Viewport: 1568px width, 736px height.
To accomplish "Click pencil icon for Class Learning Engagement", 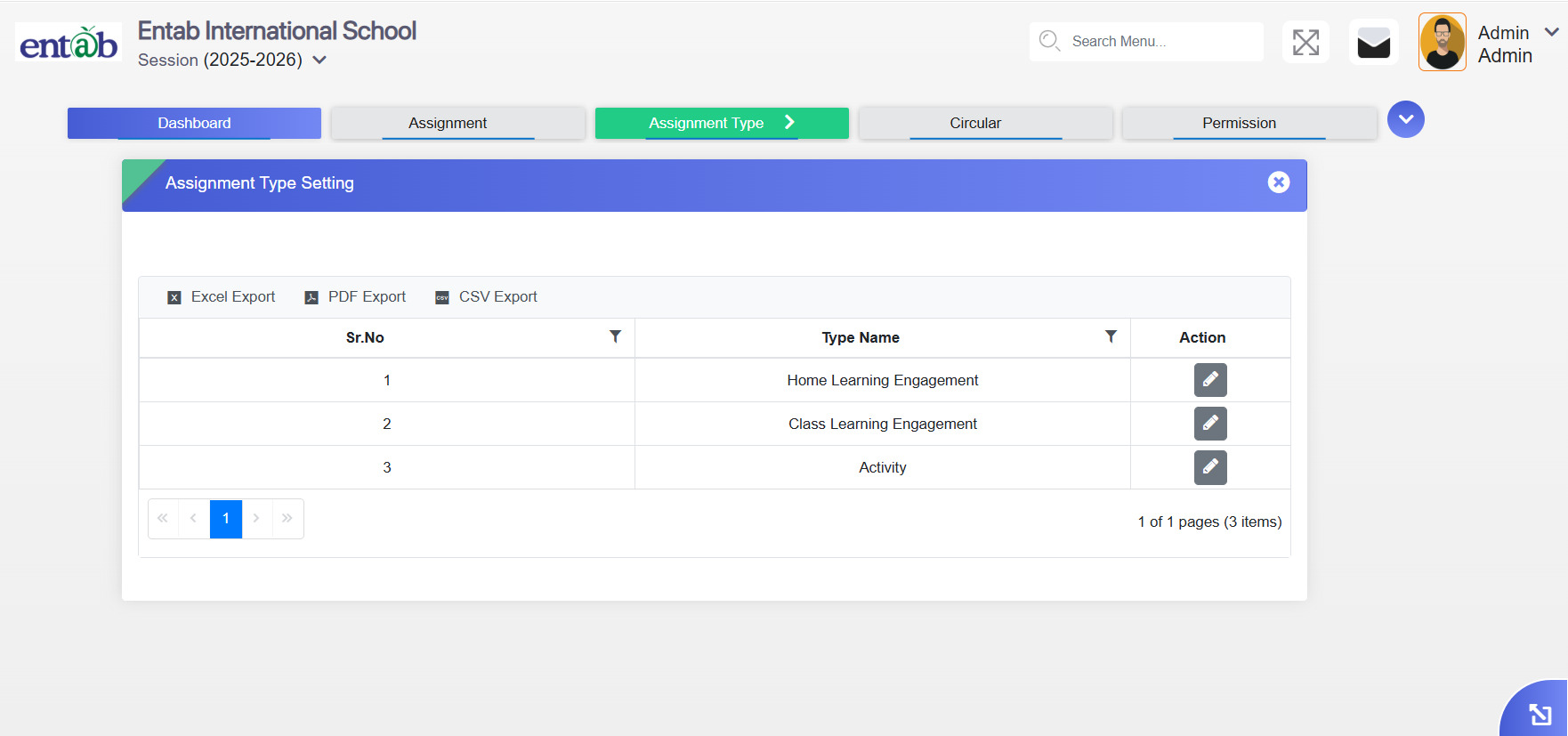I will [1209, 424].
